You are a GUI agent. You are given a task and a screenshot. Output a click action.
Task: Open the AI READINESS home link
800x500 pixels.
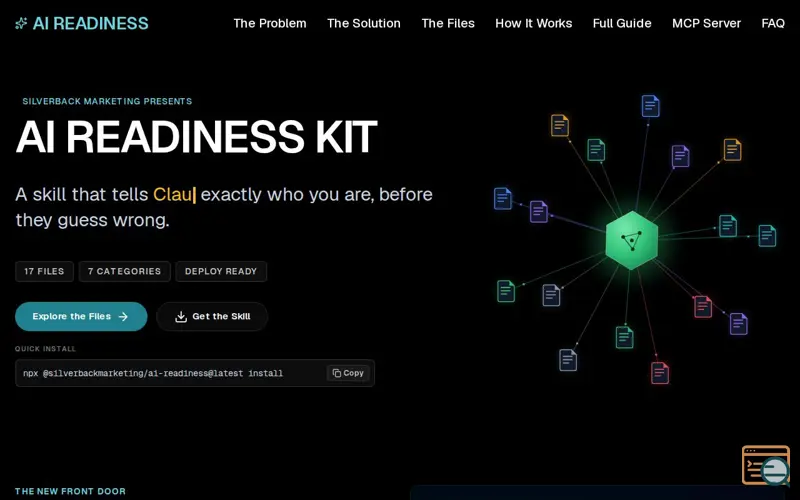tap(82, 23)
